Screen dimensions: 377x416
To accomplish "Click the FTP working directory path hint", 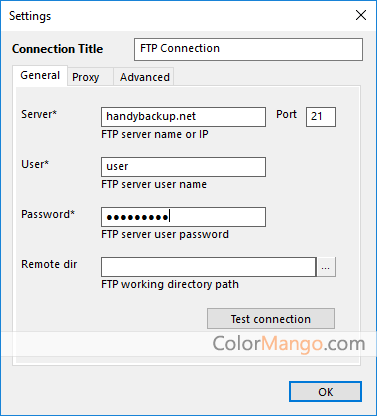I will tap(170, 284).
